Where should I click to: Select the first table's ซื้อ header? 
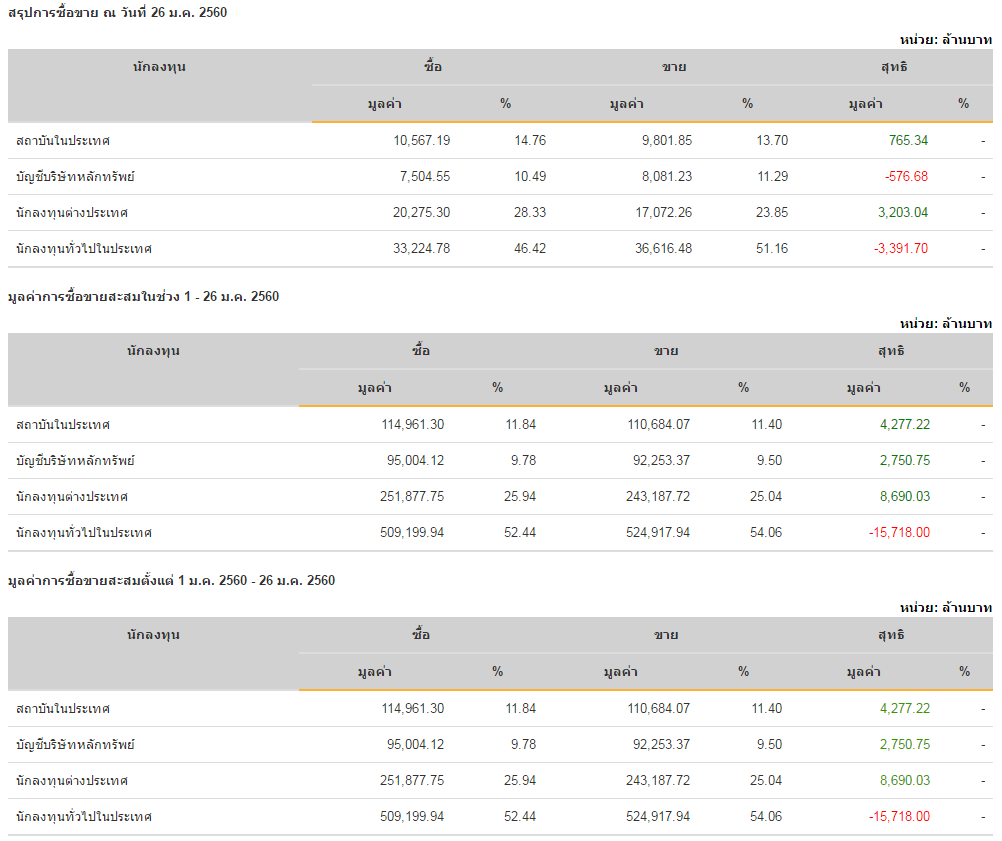[x=433, y=67]
